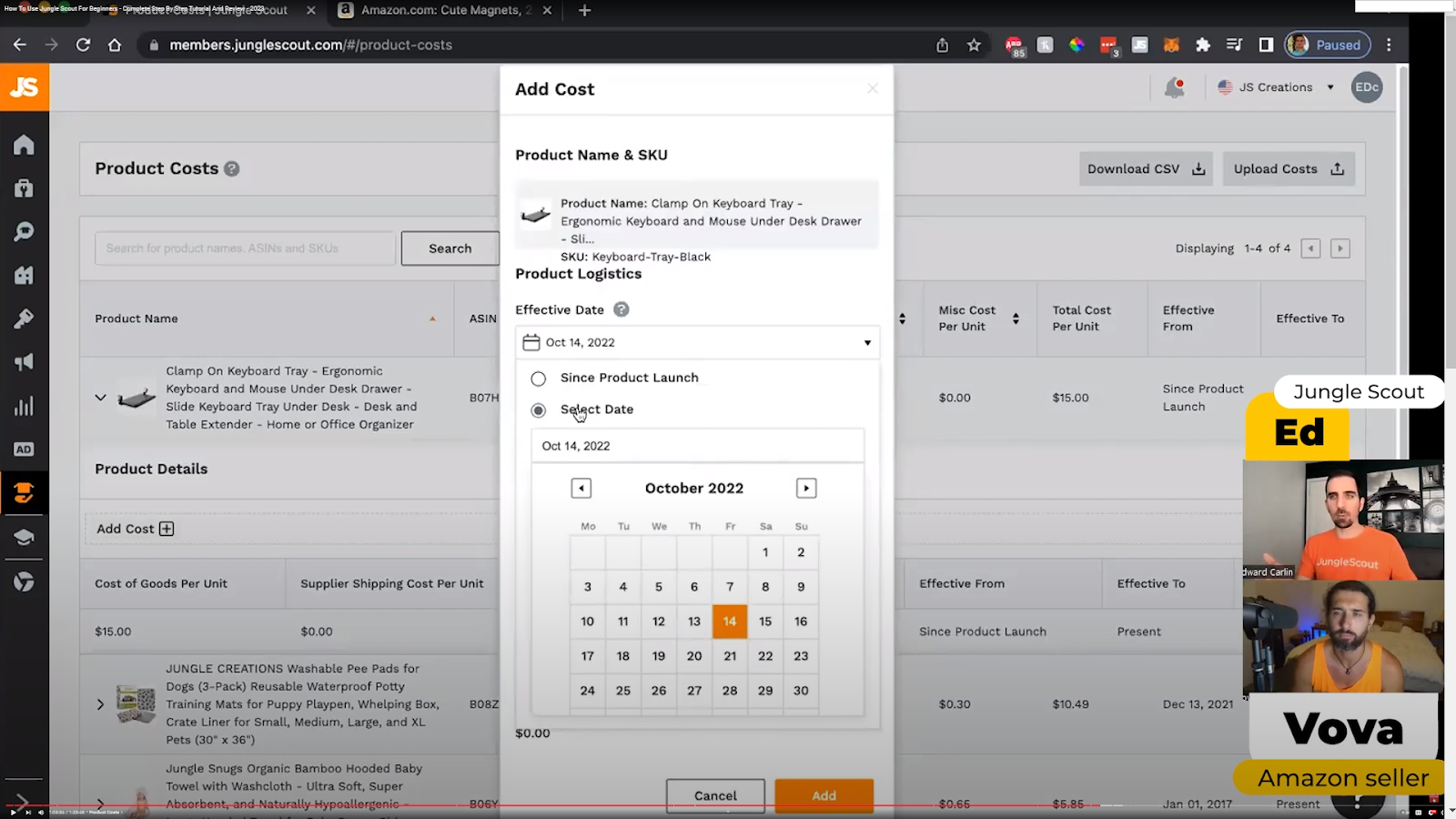The width and height of the screenshot is (1456, 819).
Task: Select October 15 in the calendar
Action: 765,622
